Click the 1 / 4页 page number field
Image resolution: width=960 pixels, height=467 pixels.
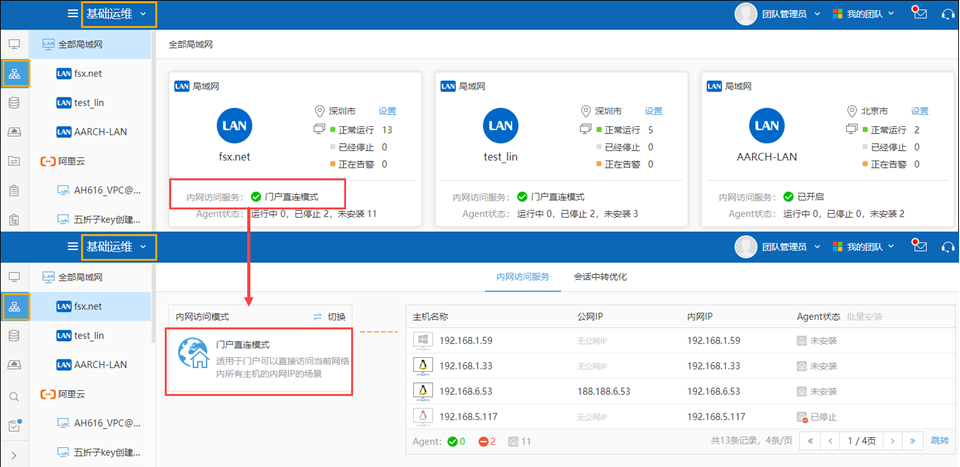[860, 440]
